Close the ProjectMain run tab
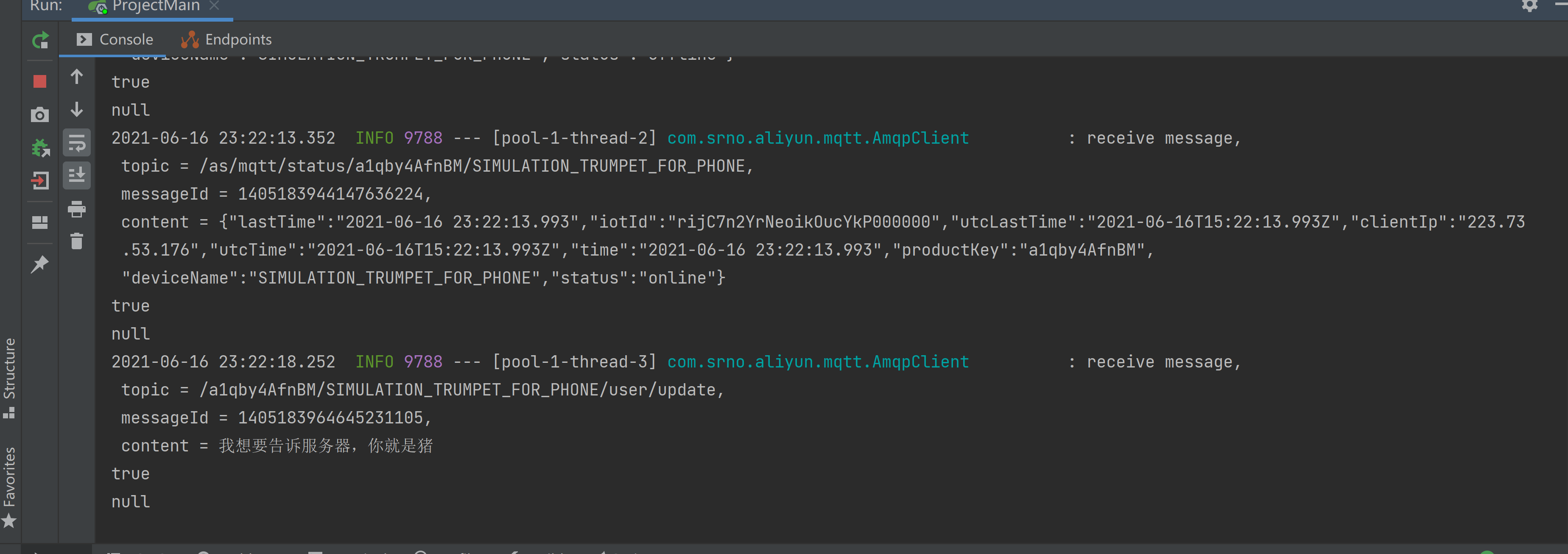 point(214,6)
